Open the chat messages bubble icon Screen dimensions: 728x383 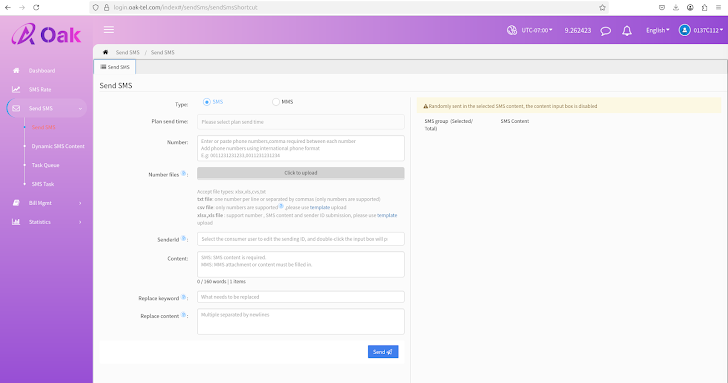(x=605, y=31)
